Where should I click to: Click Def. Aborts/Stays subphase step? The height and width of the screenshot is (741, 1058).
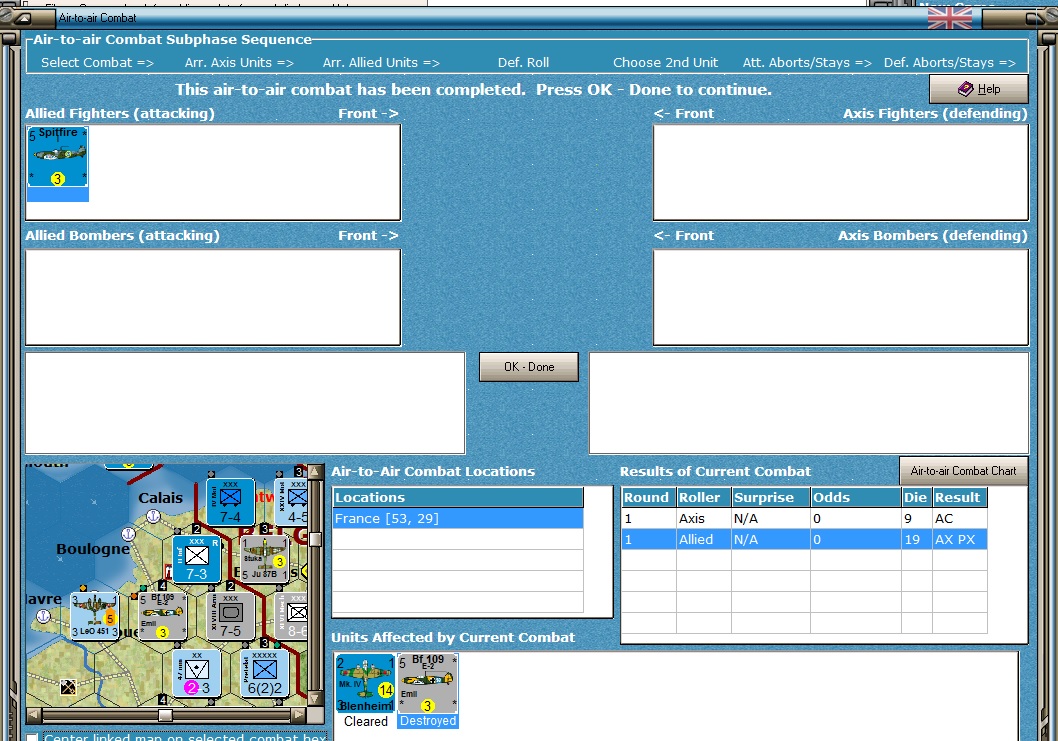pos(950,63)
